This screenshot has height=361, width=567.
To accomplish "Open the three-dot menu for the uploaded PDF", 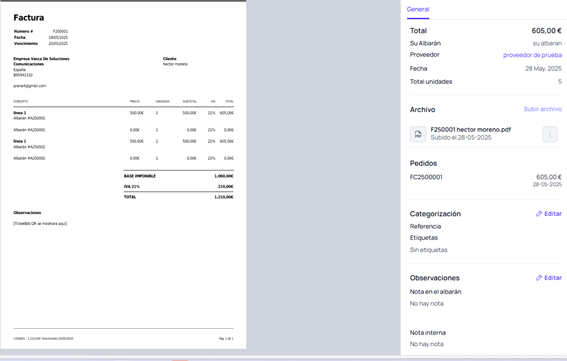I will tap(550, 134).
